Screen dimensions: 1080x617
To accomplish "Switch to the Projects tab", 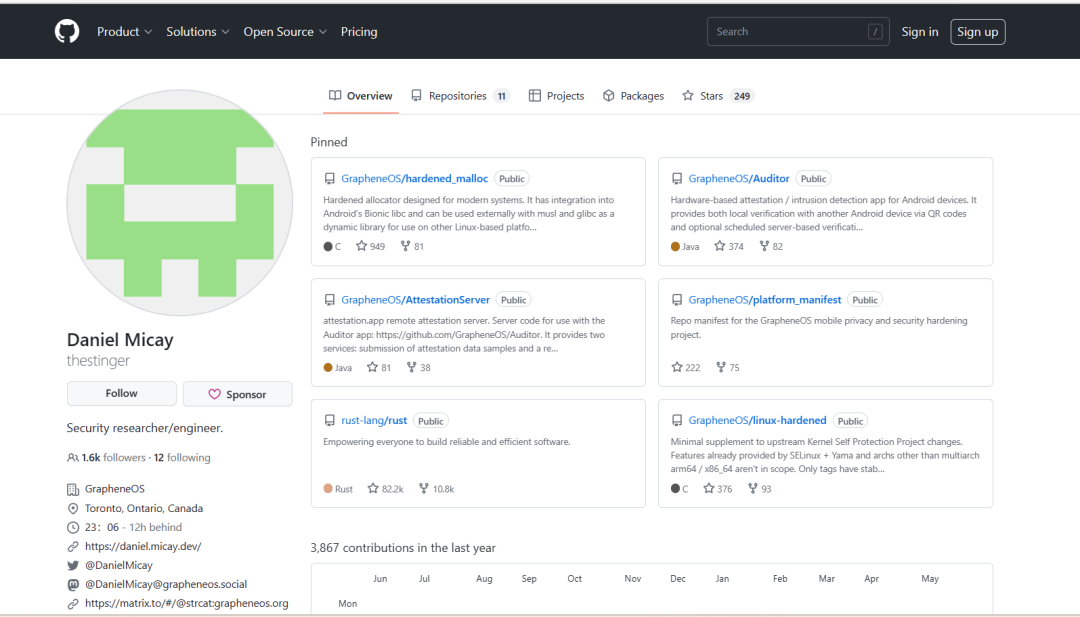I will 557,96.
